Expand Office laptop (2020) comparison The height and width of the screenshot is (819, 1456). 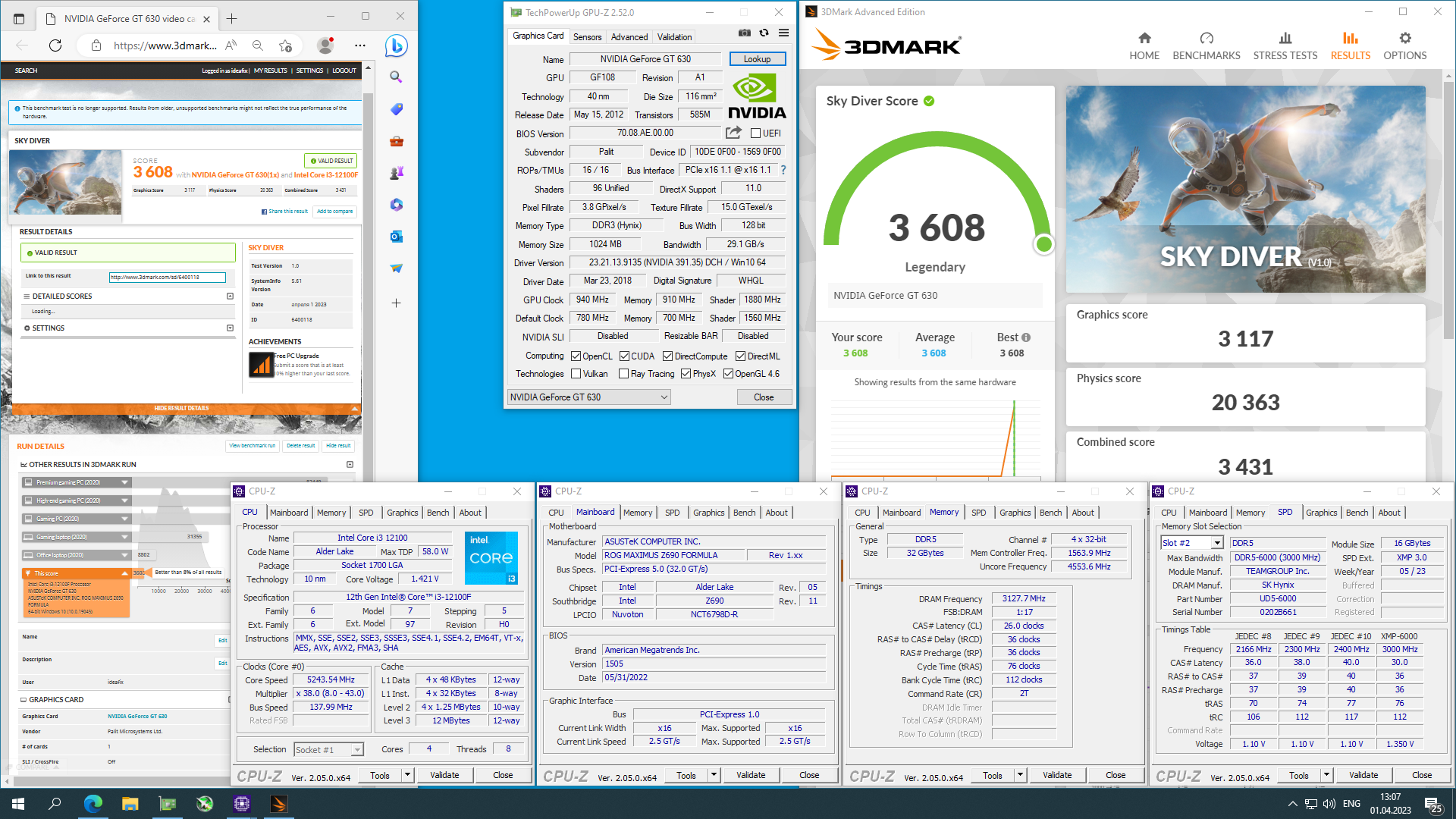pos(125,555)
